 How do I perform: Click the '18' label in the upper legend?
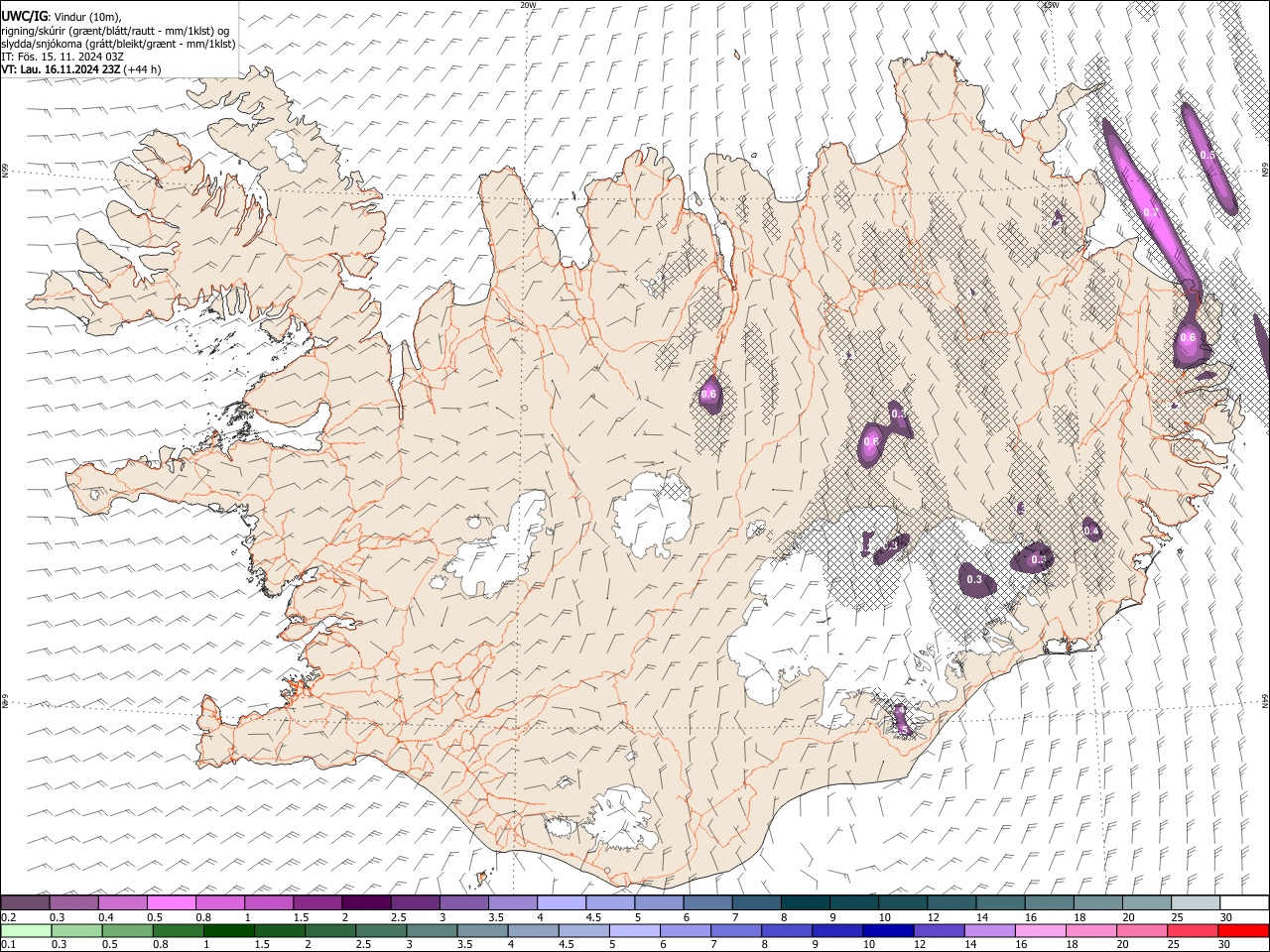click(1079, 917)
